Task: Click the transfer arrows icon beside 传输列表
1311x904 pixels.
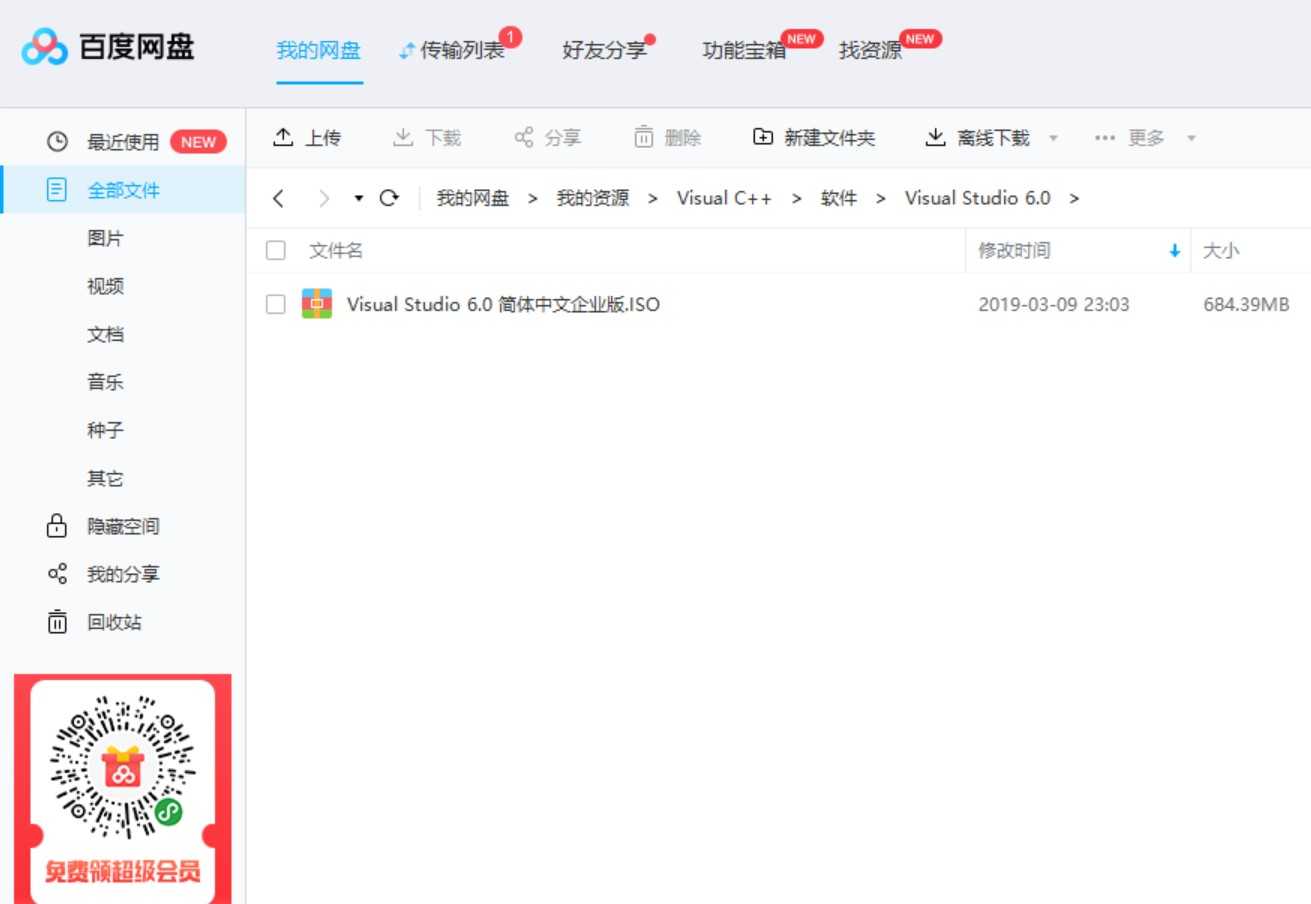Action: (406, 51)
